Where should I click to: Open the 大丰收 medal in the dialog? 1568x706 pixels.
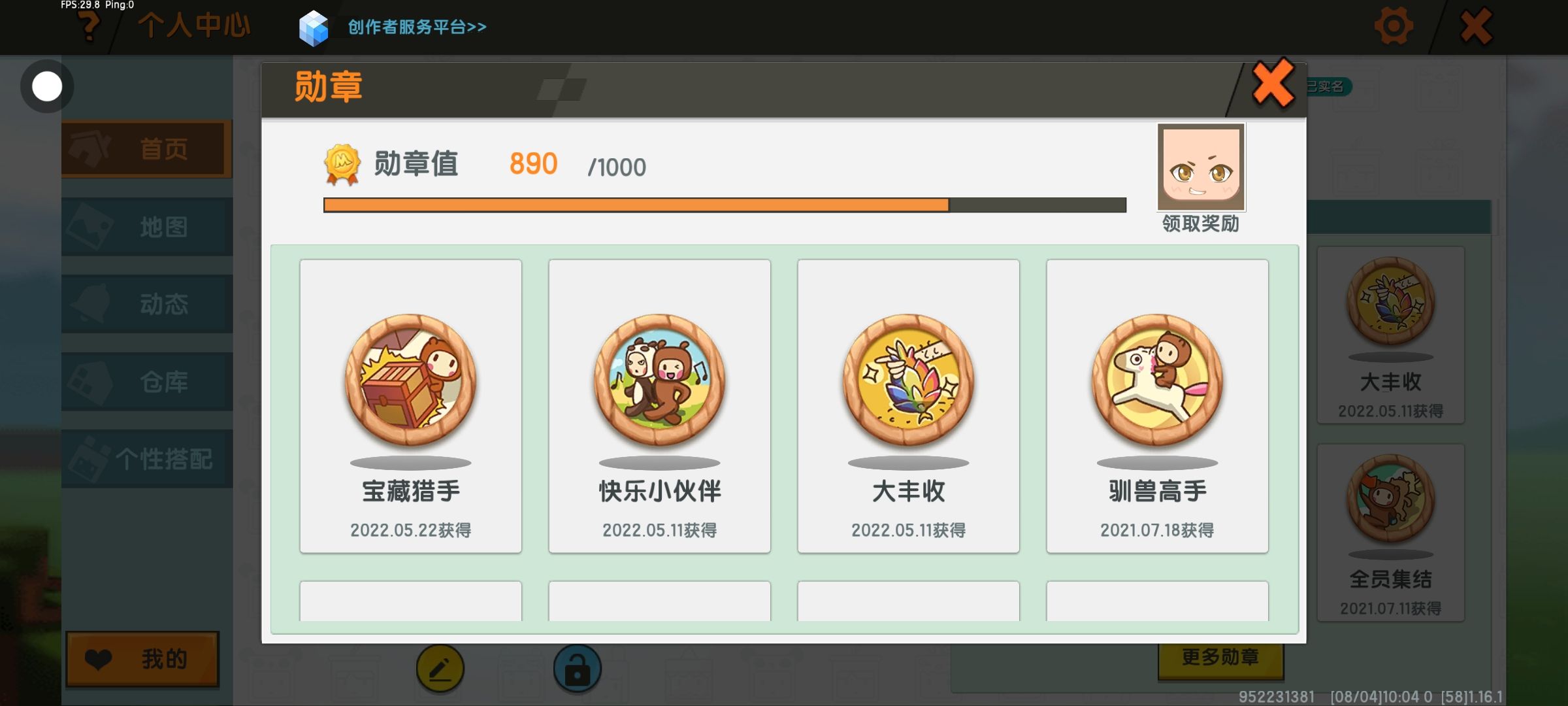click(908, 406)
